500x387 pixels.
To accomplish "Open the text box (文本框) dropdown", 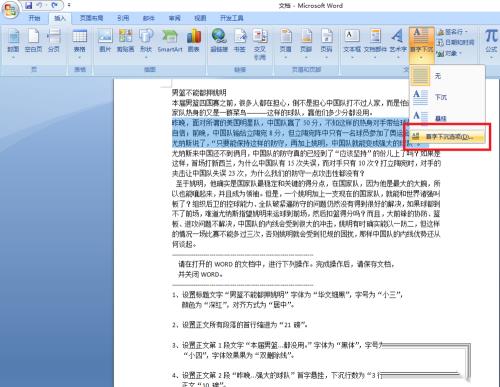I will [352, 44].
